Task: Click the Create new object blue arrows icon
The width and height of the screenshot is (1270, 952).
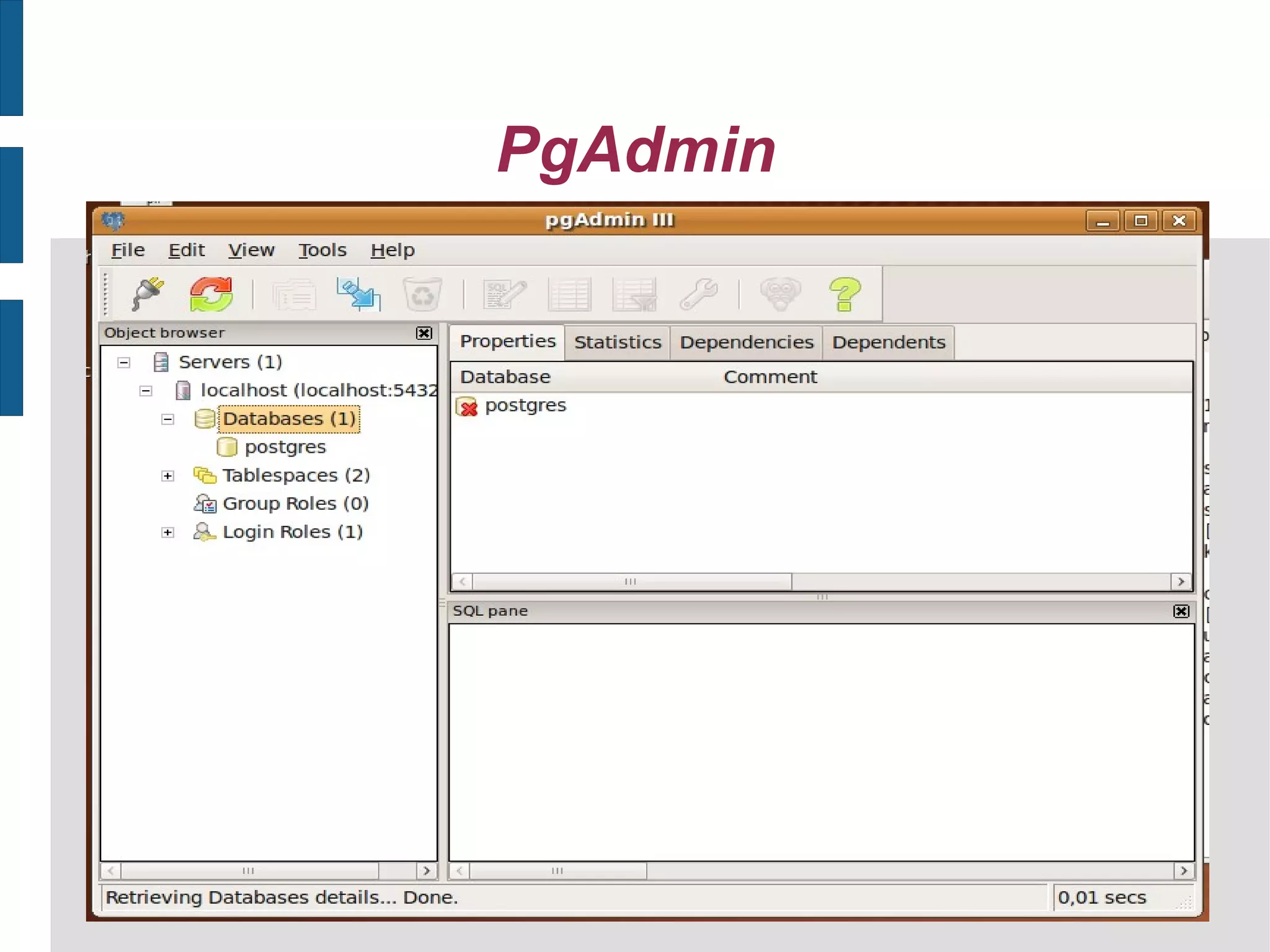Action: point(358,294)
